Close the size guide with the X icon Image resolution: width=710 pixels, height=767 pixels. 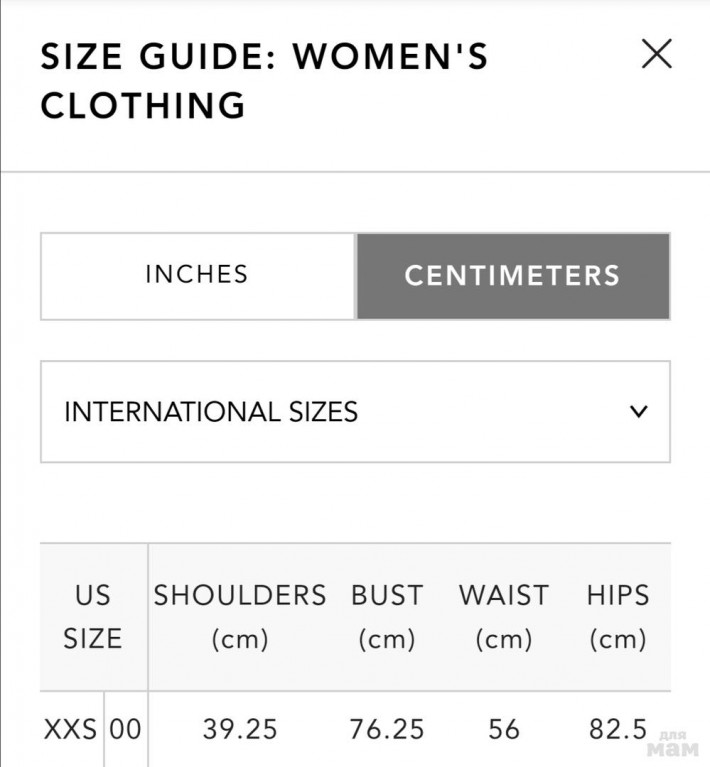click(x=656, y=54)
